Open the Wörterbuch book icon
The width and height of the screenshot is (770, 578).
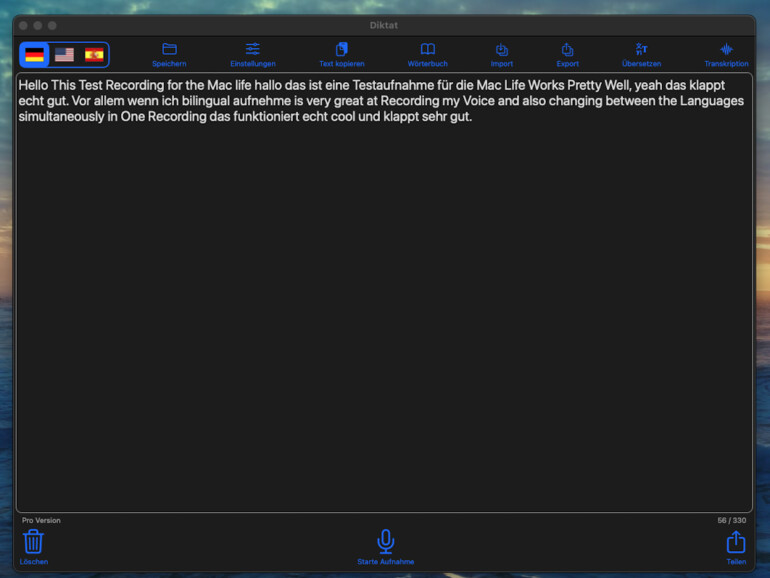[x=428, y=49]
